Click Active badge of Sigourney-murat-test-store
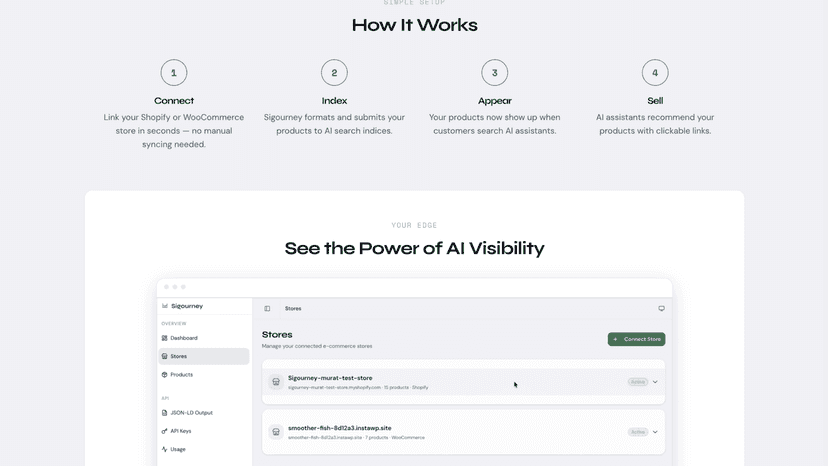Image resolution: width=828 pixels, height=466 pixels. pyautogui.click(x=637, y=382)
